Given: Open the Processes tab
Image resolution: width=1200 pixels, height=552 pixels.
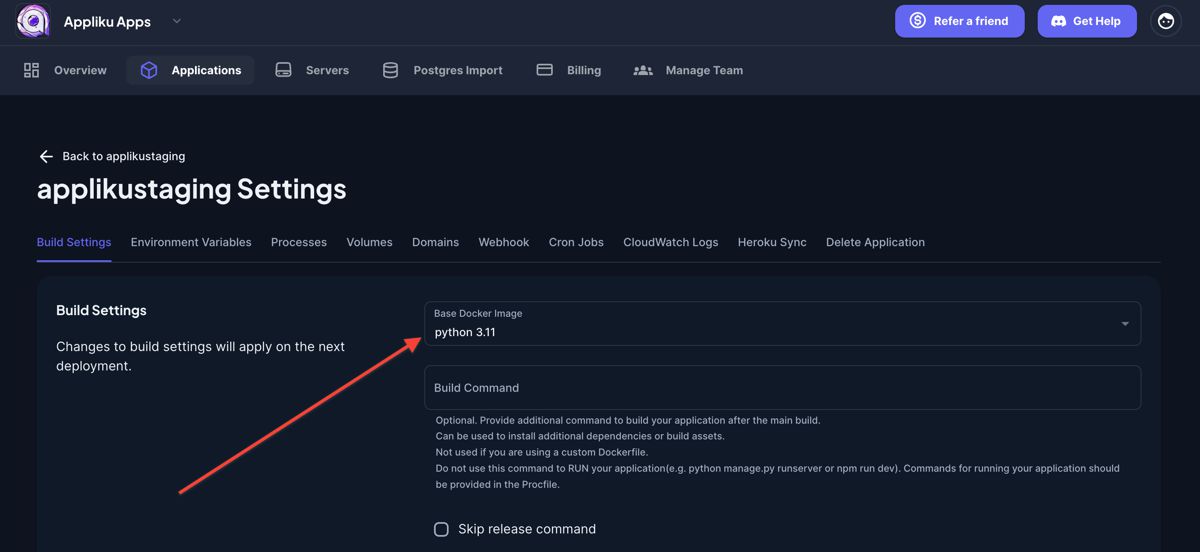Looking at the screenshot, I should [299, 242].
